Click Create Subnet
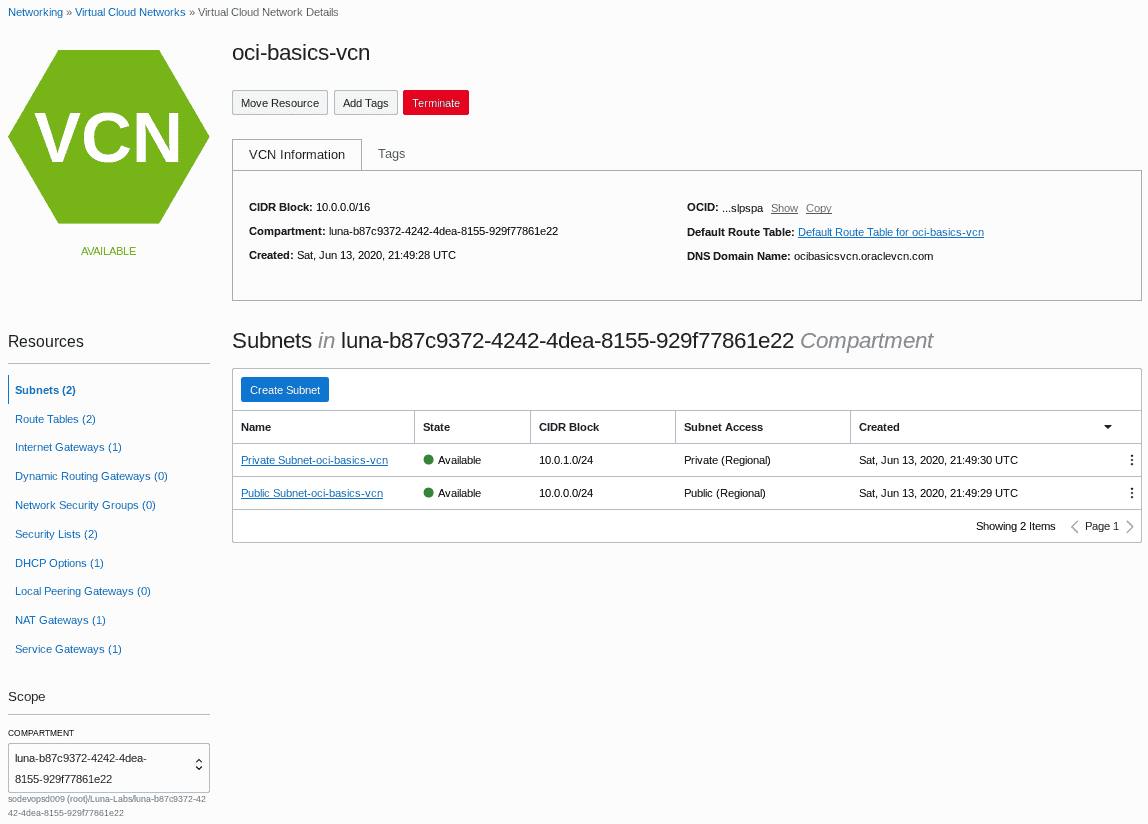1148x824 pixels. 284,389
